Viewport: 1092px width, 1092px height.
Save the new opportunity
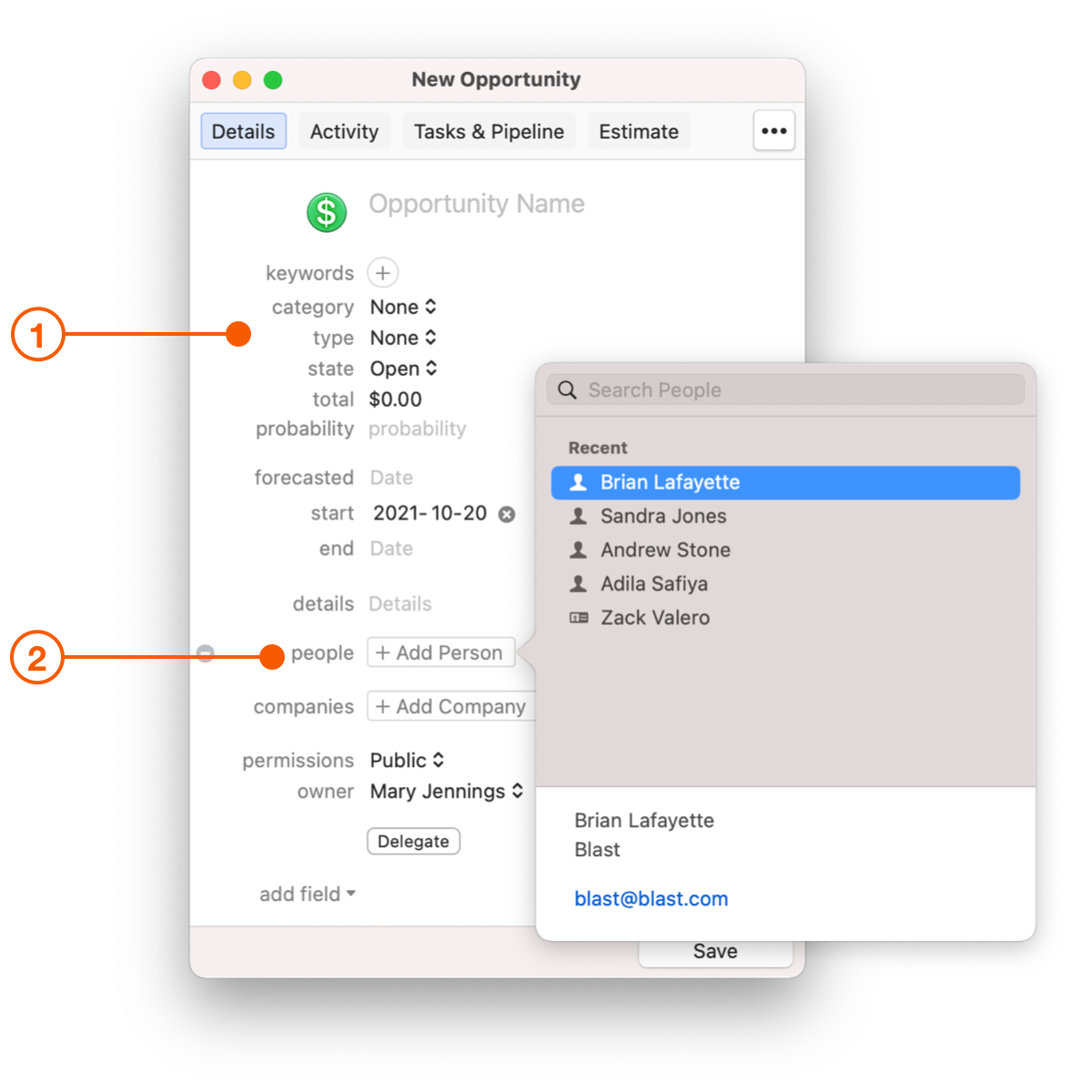coord(715,952)
